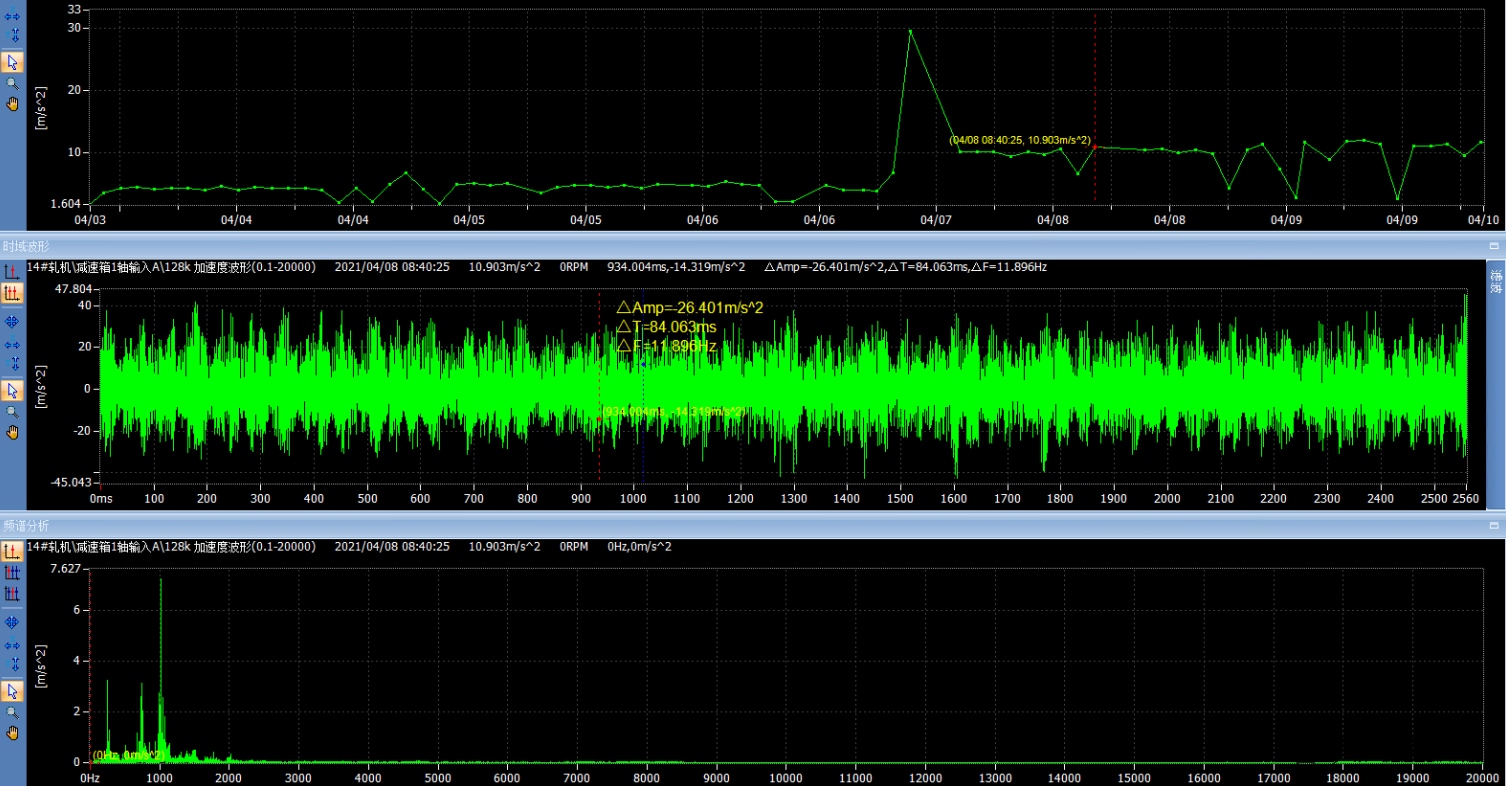
Task: Open the vertical side tab right of waveform
Action: pos(1496,282)
